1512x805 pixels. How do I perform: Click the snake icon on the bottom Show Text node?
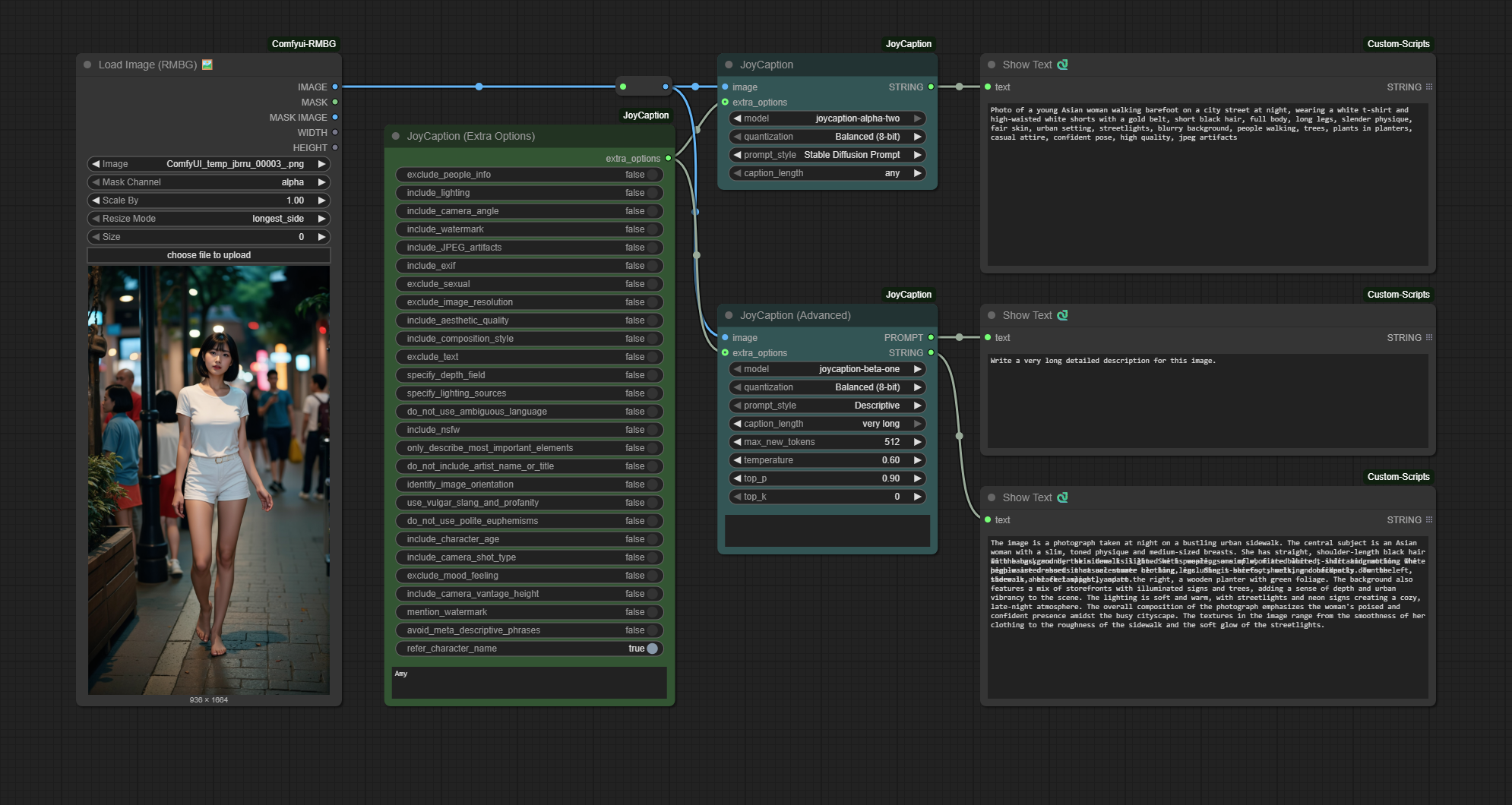[1062, 497]
